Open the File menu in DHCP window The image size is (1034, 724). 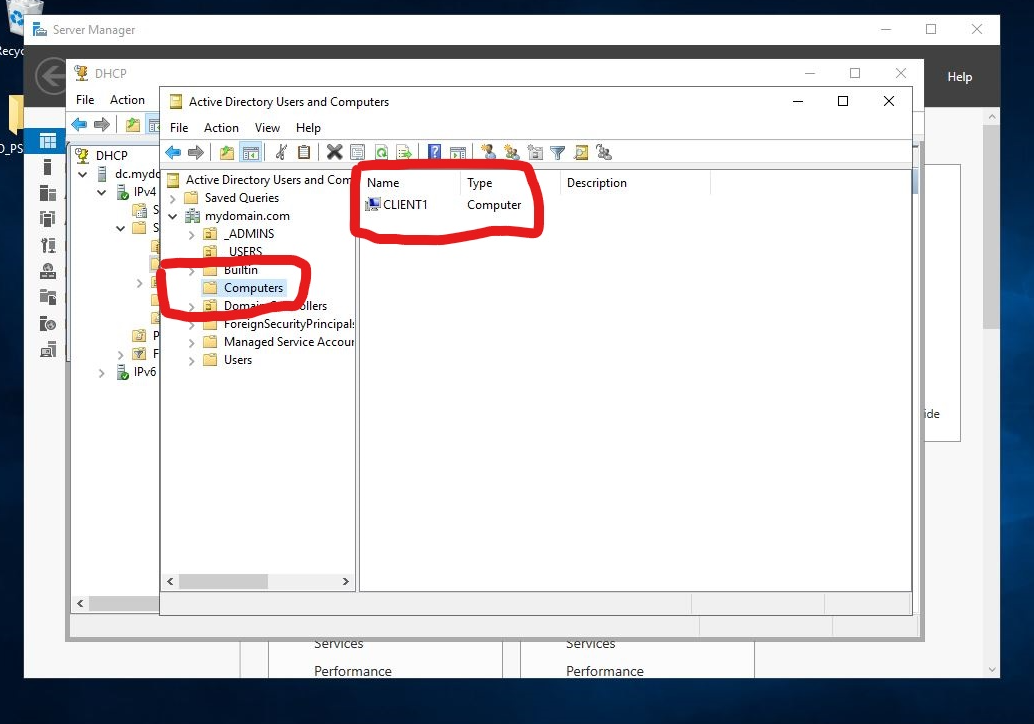point(84,100)
